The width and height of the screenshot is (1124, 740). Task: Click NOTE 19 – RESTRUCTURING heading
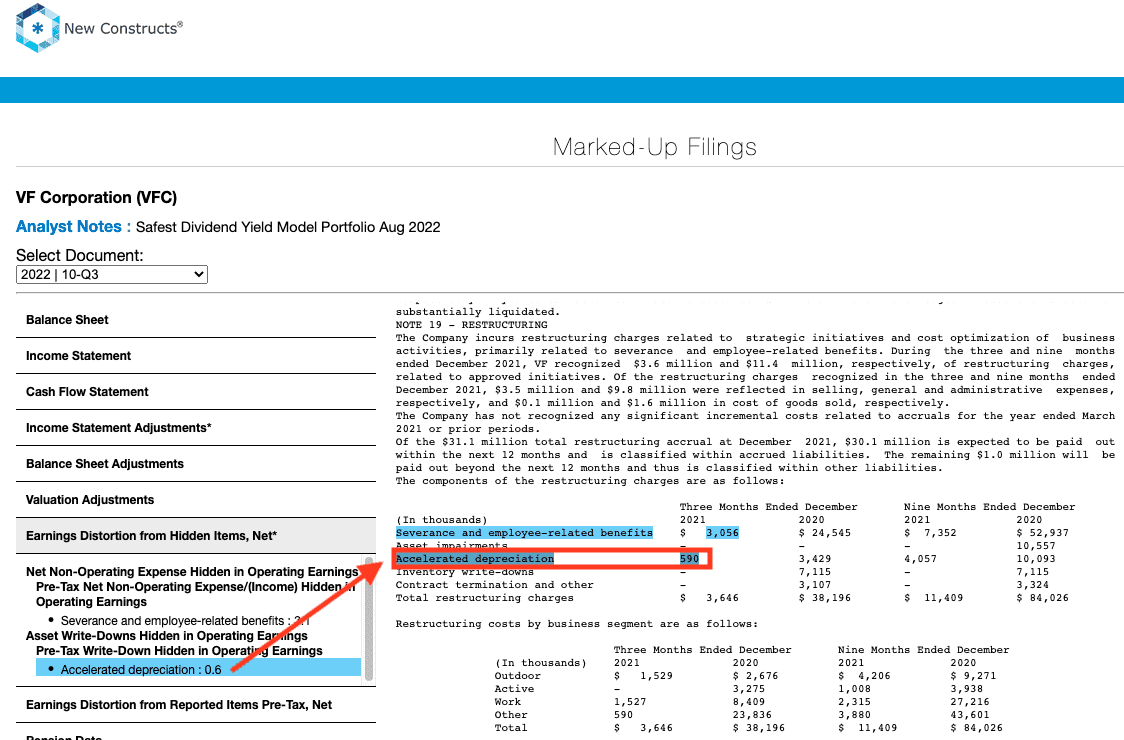(472, 325)
